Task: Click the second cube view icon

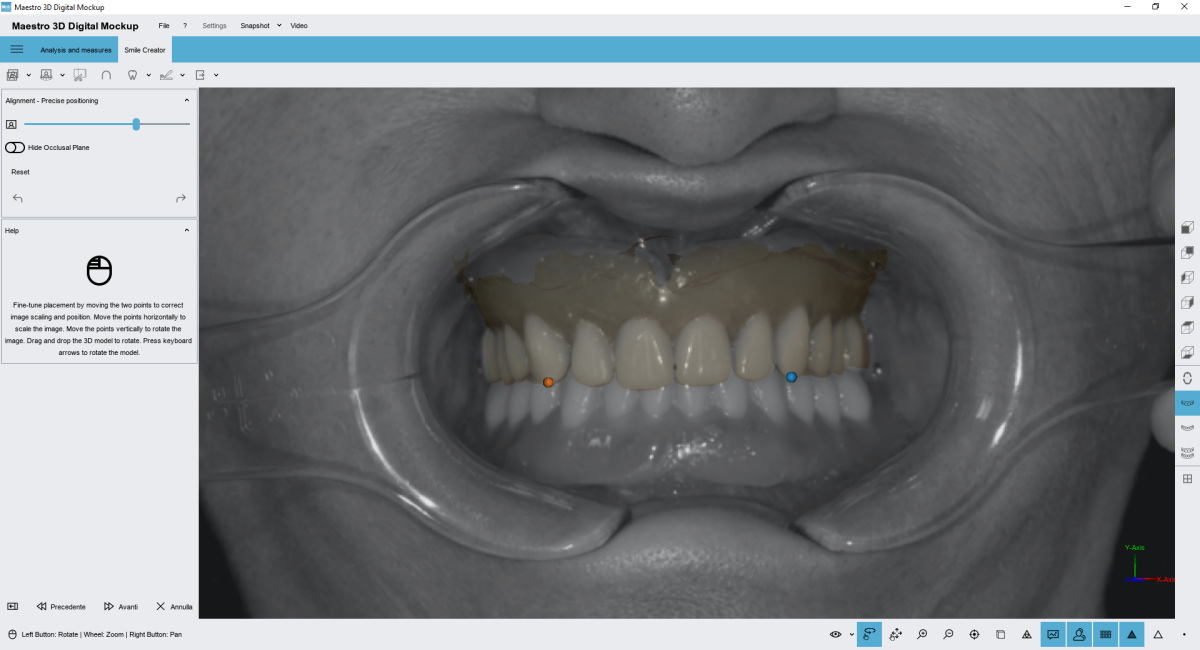Action: tap(1187, 253)
